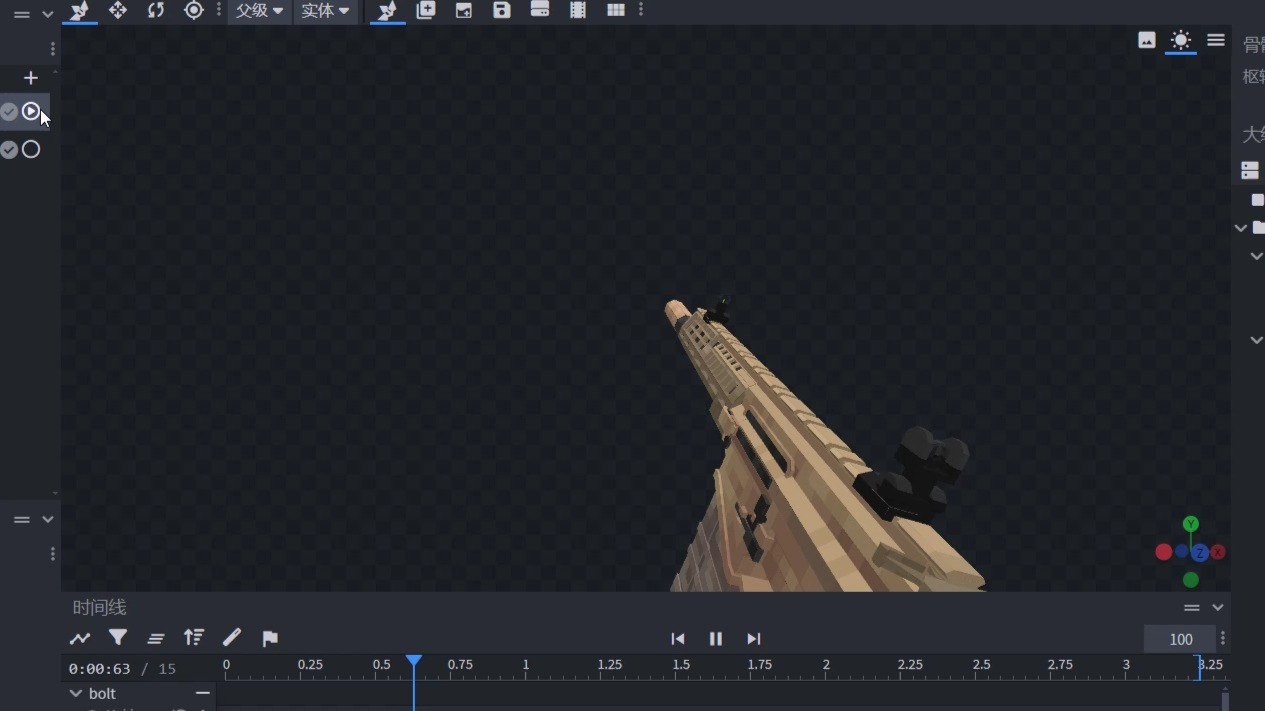1265x711 pixels.
Task: Toggle the first animation's checkmark
Action: click(9, 112)
